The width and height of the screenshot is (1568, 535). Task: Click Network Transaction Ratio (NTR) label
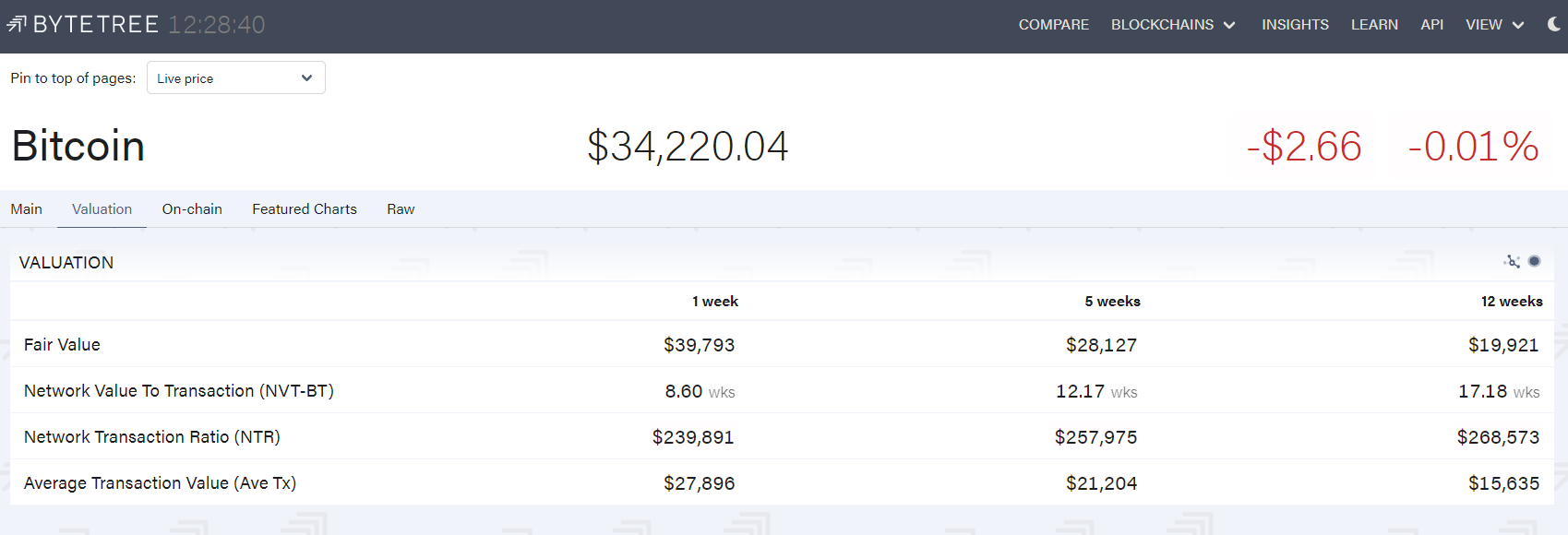tap(152, 437)
